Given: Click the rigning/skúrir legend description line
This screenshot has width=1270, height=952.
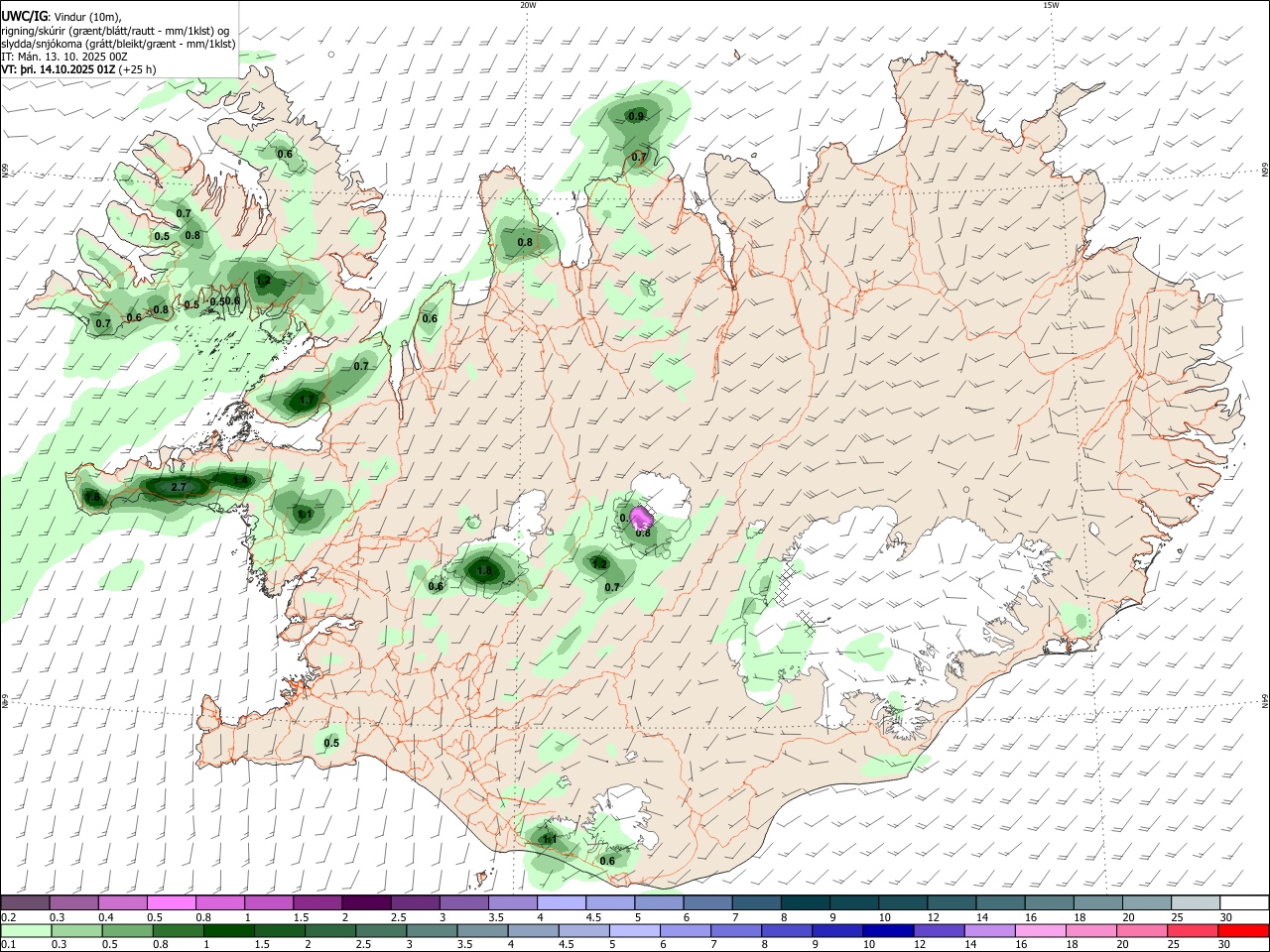Looking at the screenshot, I should (x=115, y=31).
